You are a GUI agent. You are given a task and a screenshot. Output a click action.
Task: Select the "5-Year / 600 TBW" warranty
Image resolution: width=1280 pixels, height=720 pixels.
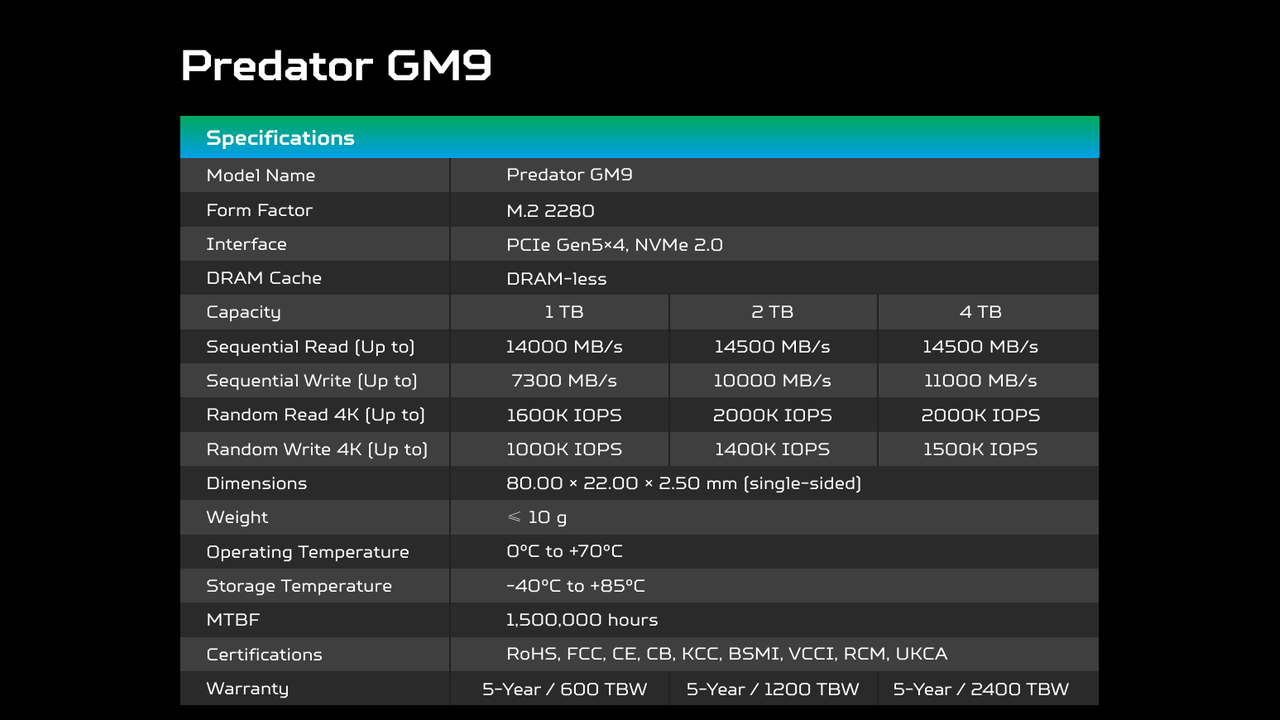tap(564, 689)
